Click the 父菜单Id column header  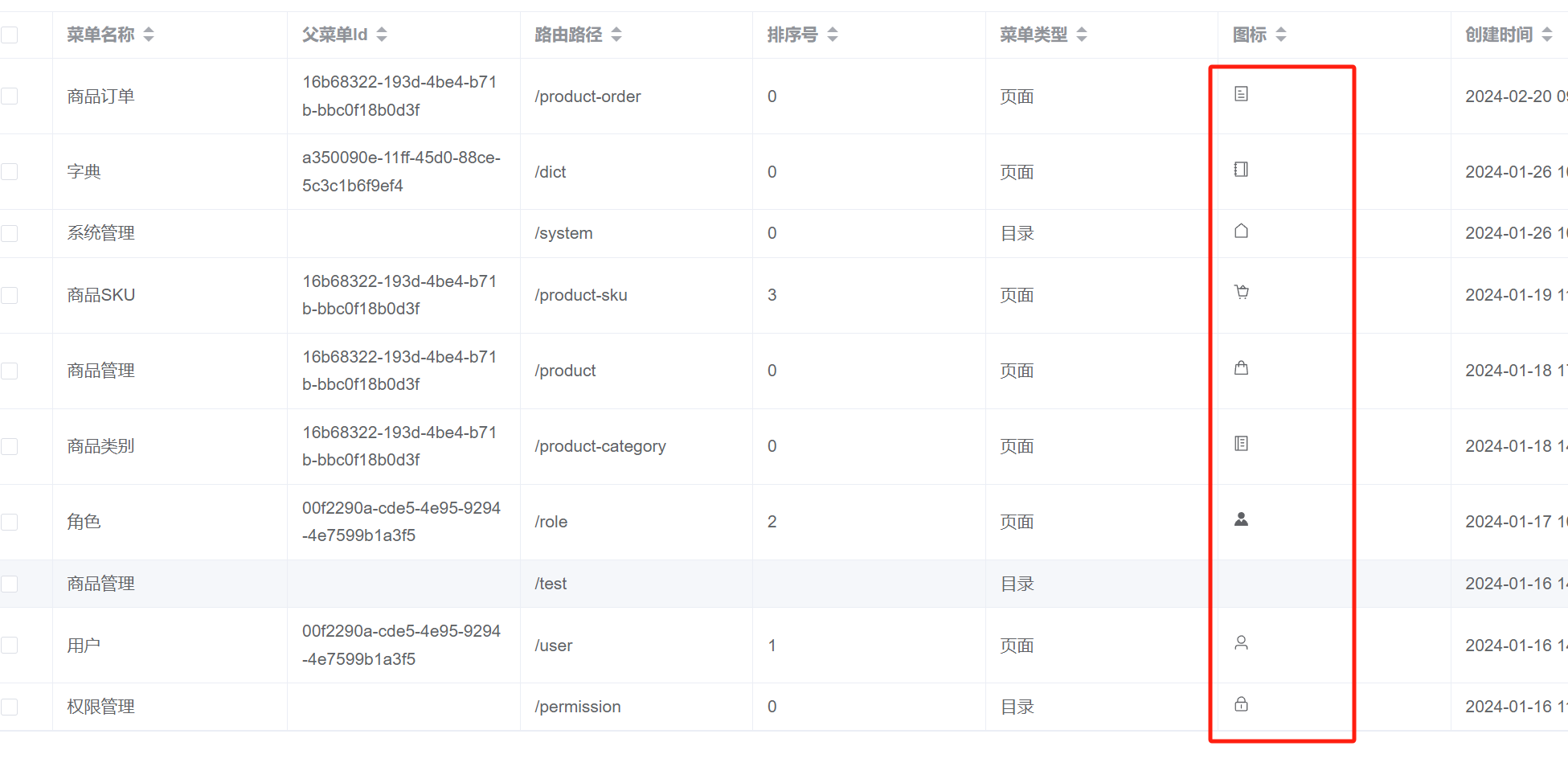click(334, 35)
